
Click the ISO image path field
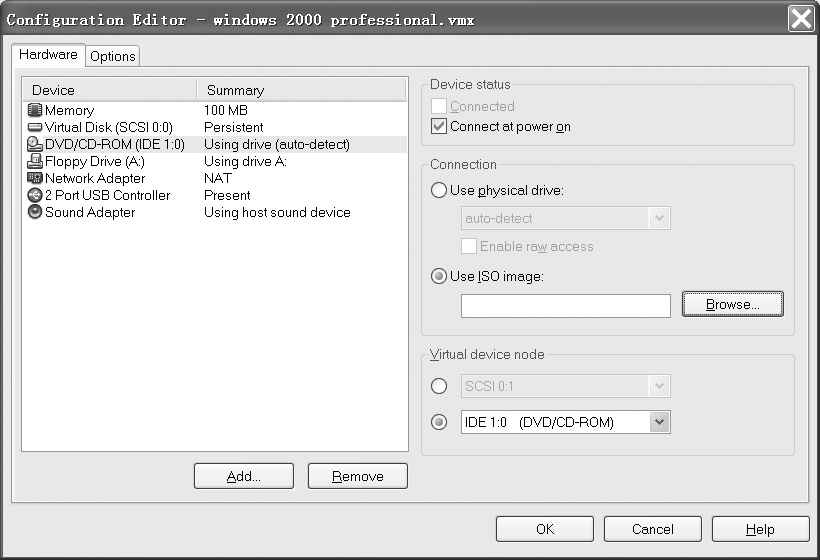pos(565,306)
